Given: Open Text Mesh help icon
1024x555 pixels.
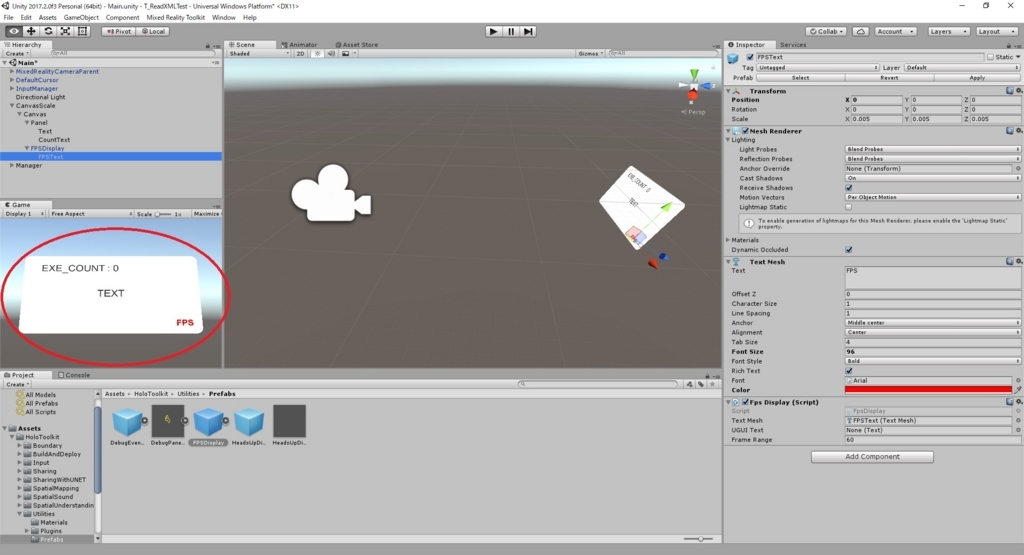Looking at the screenshot, I should [x=1010, y=261].
